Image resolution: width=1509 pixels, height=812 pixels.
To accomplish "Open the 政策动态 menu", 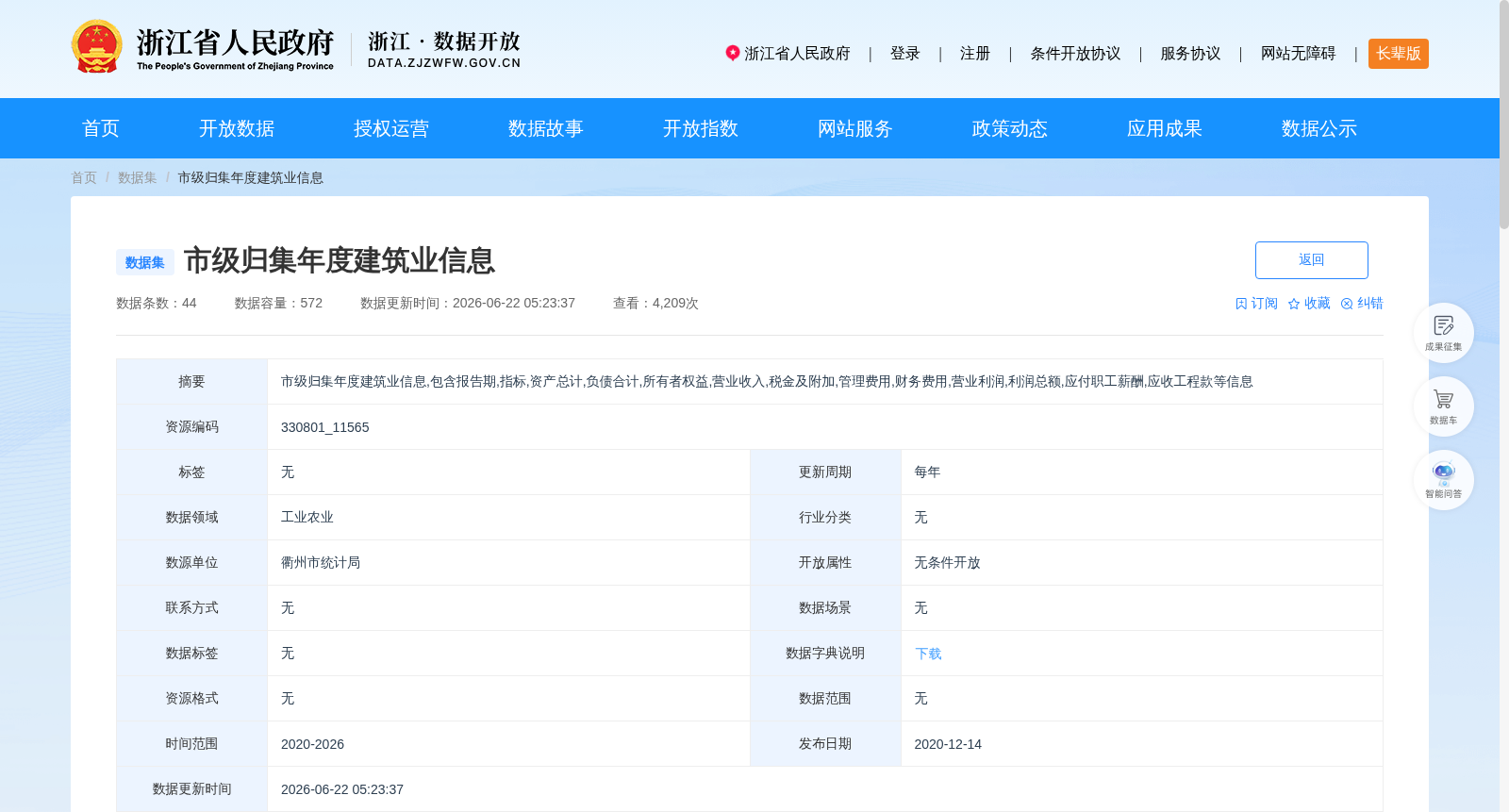I will click(x=1010, y=128).
